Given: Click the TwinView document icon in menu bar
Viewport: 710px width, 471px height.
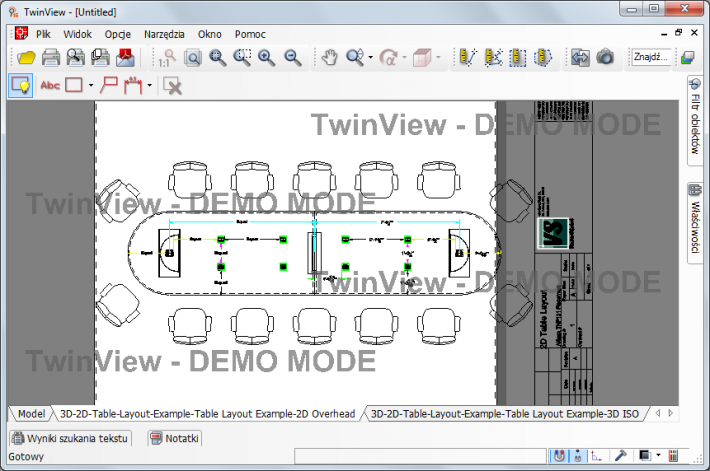Looking at the screenshot, I should 21,33.
